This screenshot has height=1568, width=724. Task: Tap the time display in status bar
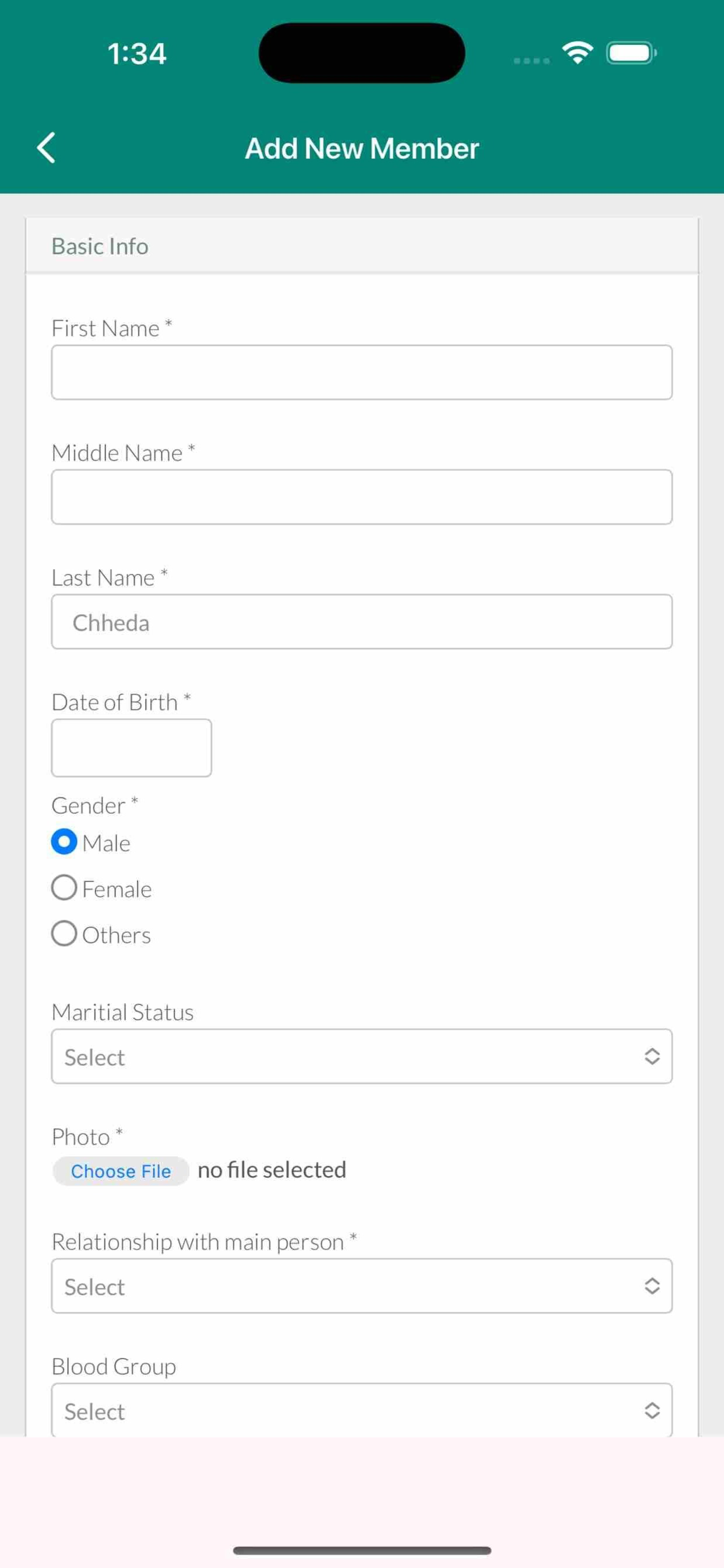tap(137, 54)
